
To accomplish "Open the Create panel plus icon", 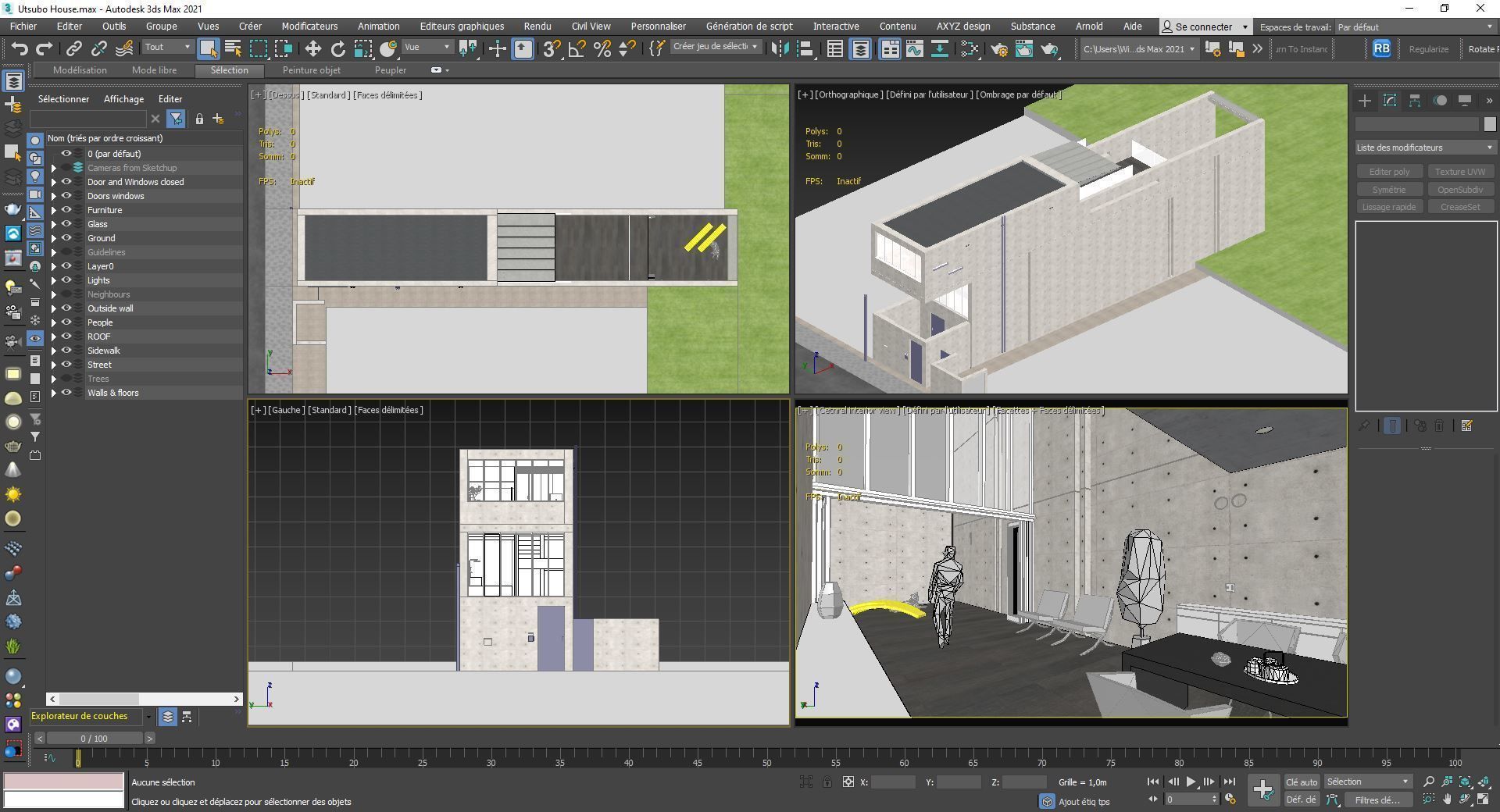I will click(x=1364, y=100).
